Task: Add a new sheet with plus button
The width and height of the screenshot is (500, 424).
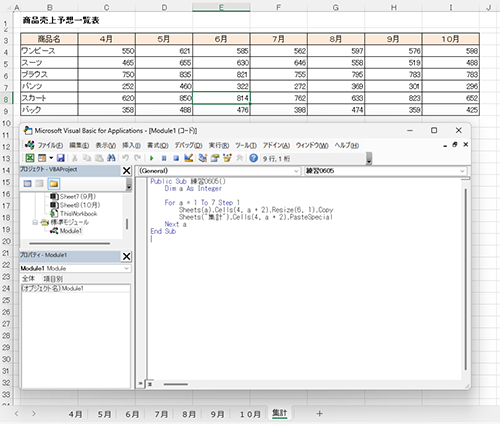Action: coord(319,414)
